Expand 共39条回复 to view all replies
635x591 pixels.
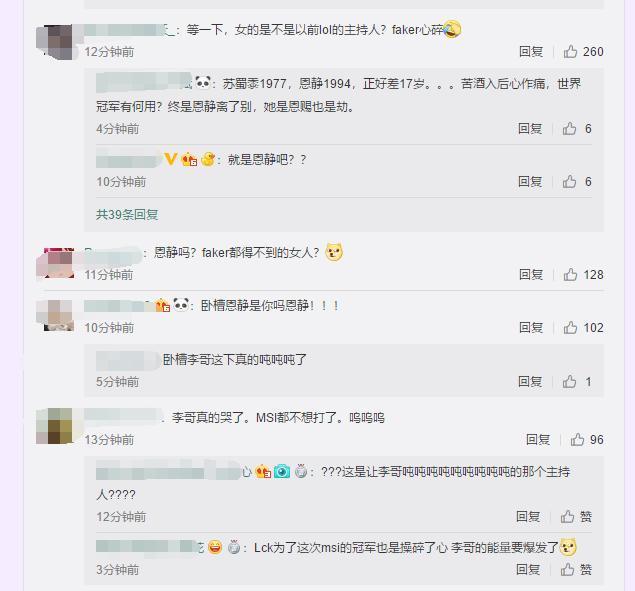[x=127, y=214]
